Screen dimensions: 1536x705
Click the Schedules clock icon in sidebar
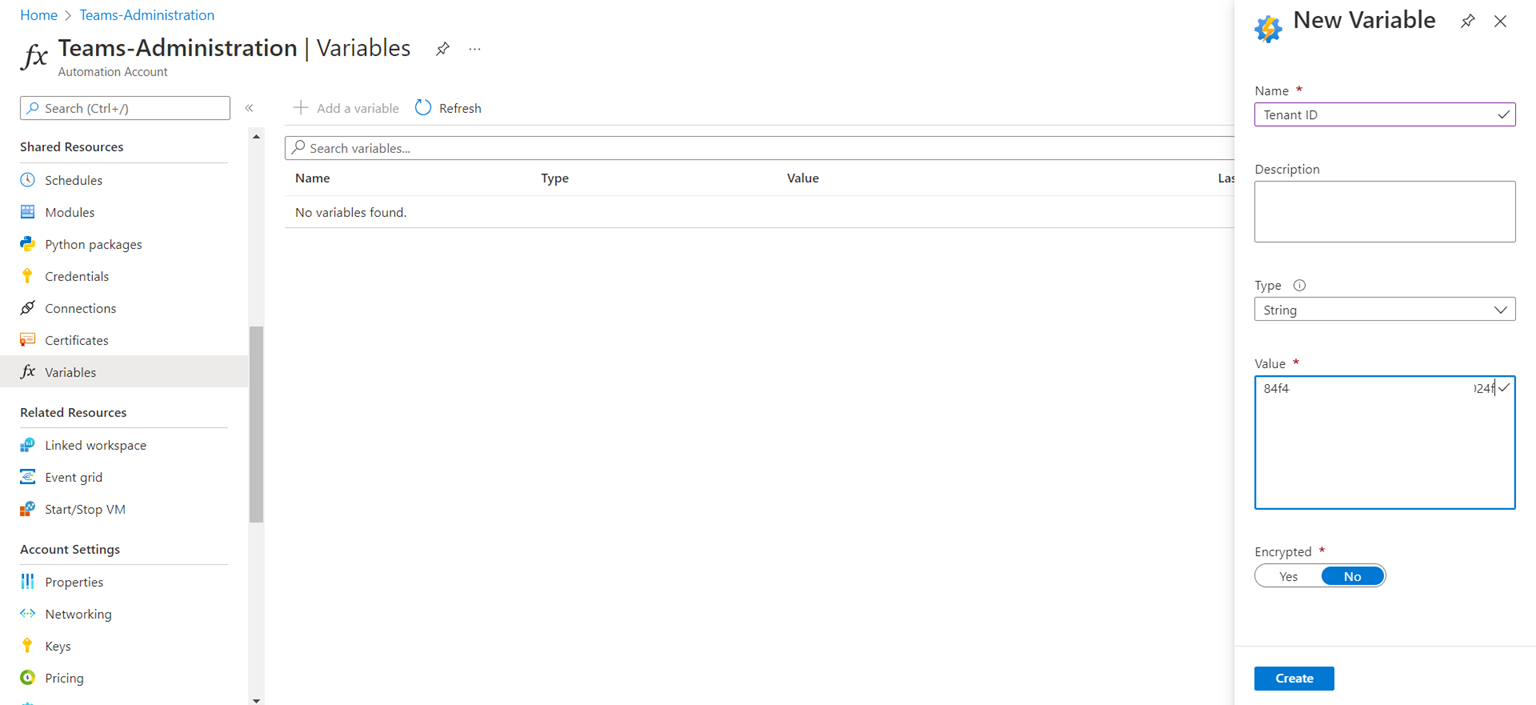coord(27,180)
